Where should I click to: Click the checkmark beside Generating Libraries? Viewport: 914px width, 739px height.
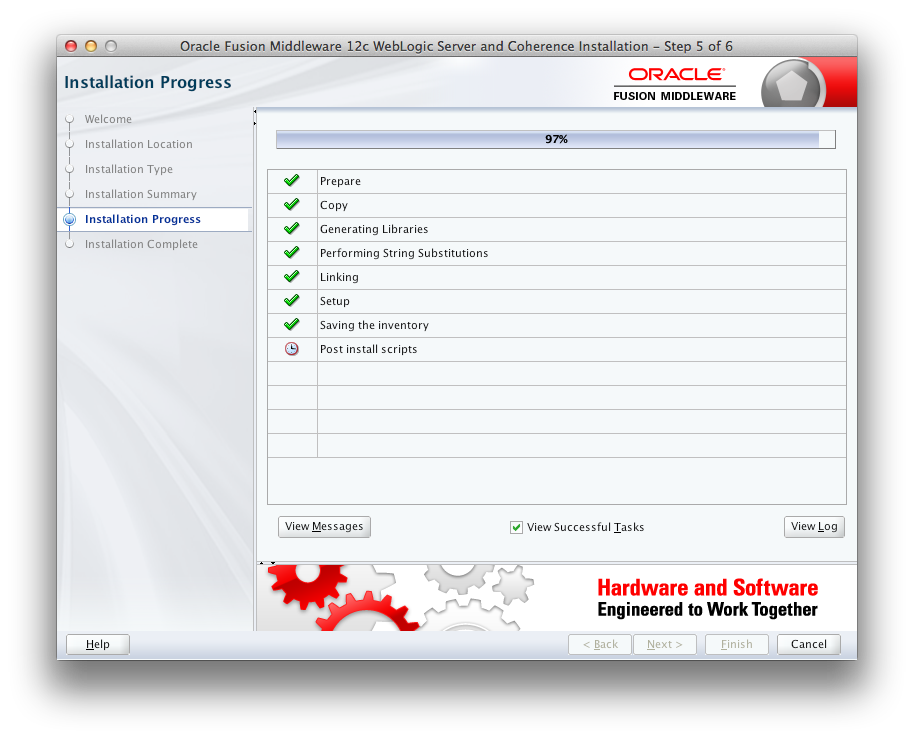pyautogui.click(x=291, y=228)
